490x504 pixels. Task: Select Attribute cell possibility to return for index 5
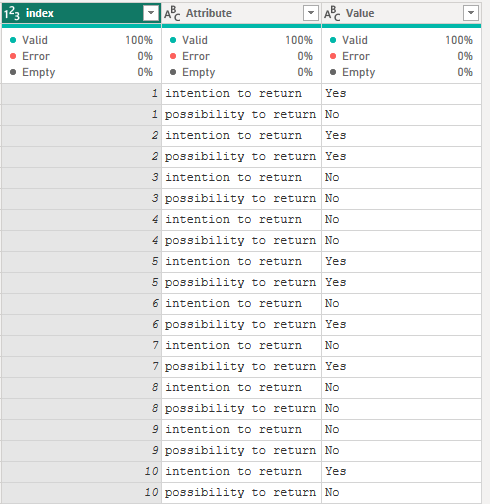[x=241, y=283]
